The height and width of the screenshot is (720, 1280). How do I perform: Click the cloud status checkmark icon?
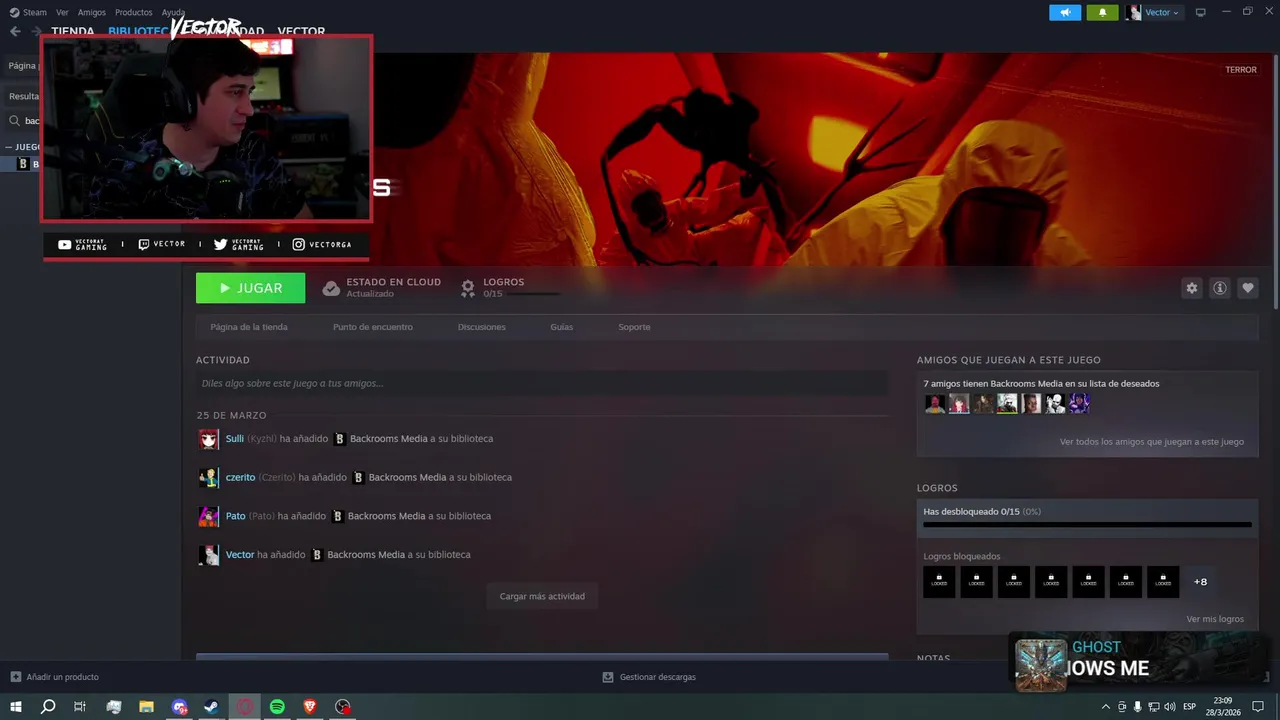point(330,288)
